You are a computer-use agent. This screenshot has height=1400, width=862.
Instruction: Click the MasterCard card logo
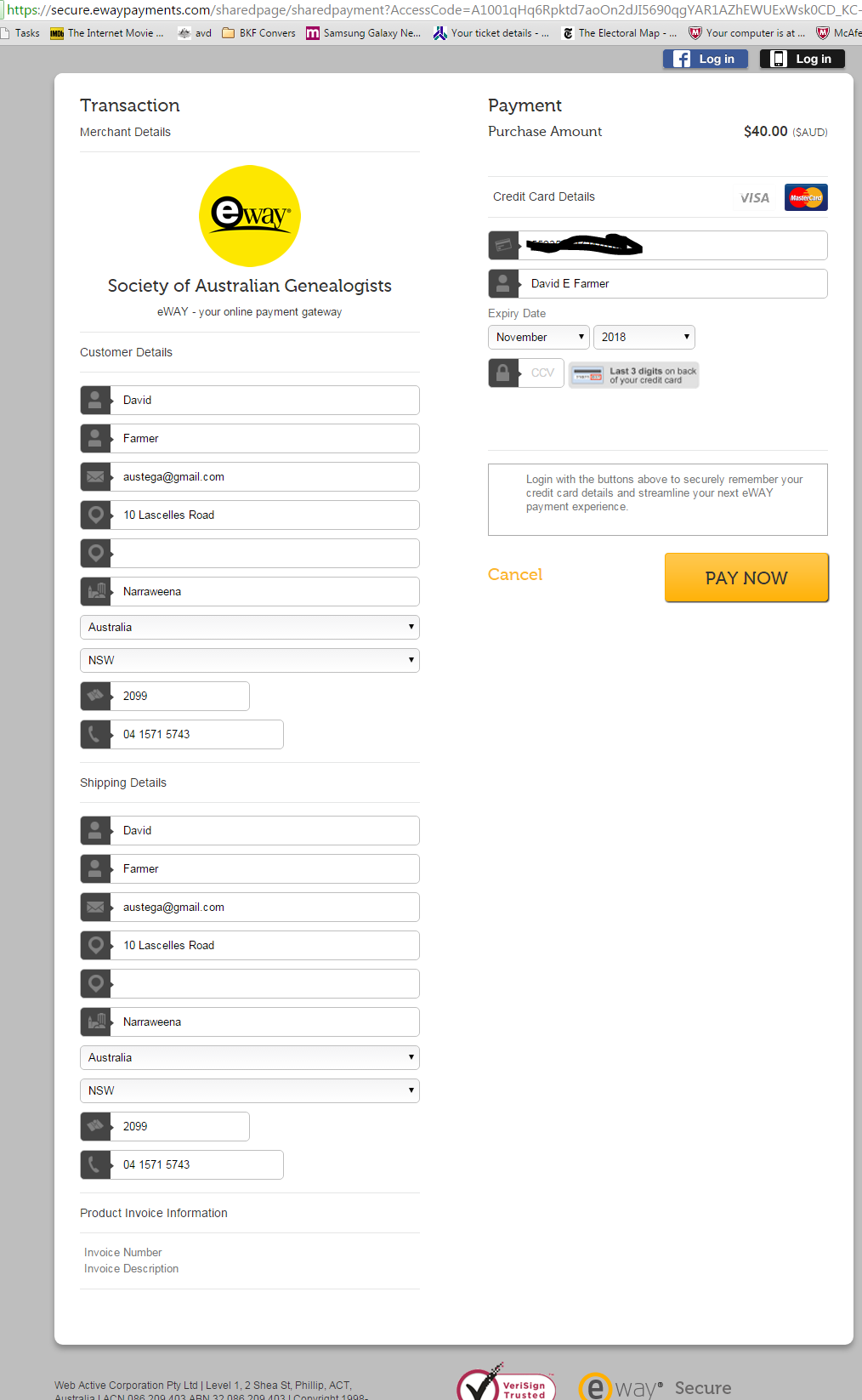pos(805,197)
